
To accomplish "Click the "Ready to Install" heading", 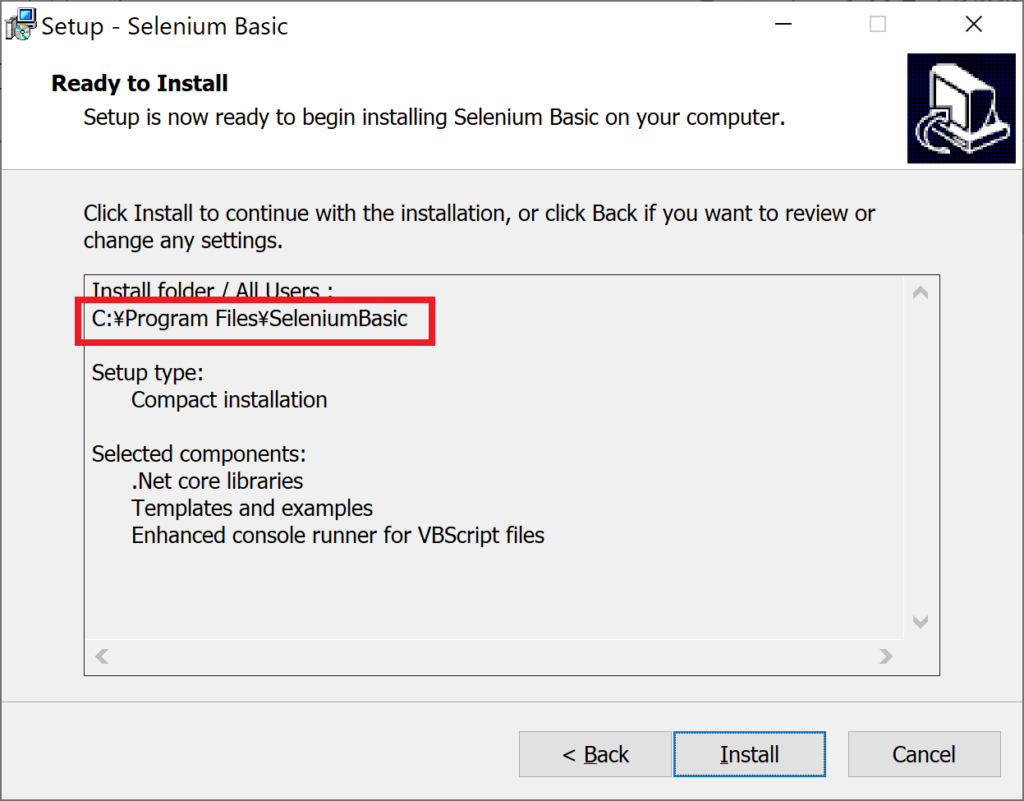I will click(140, 83).
